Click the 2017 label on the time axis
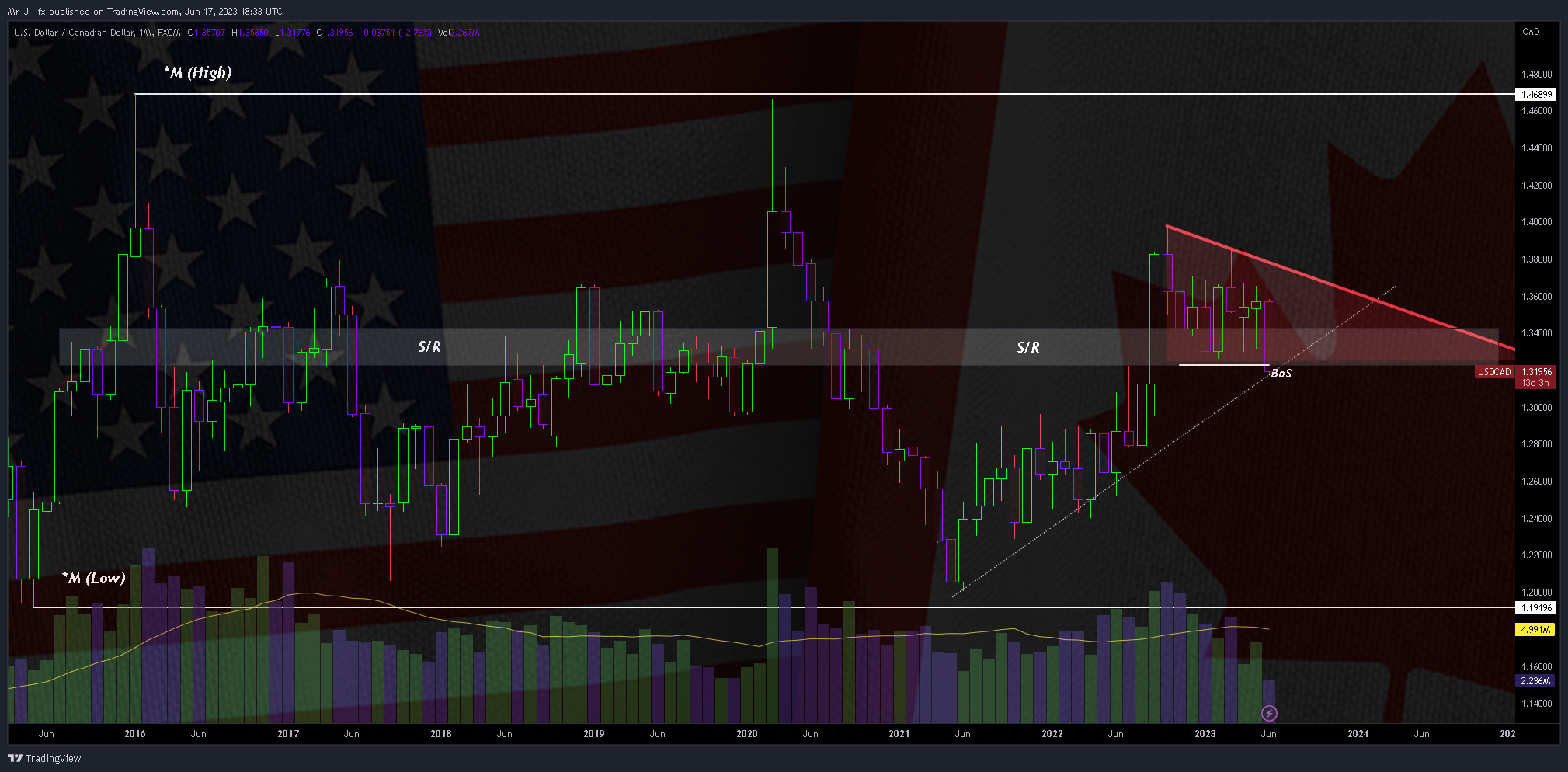This screenshot has width=1568, height=772. click(x=288, y=734)
